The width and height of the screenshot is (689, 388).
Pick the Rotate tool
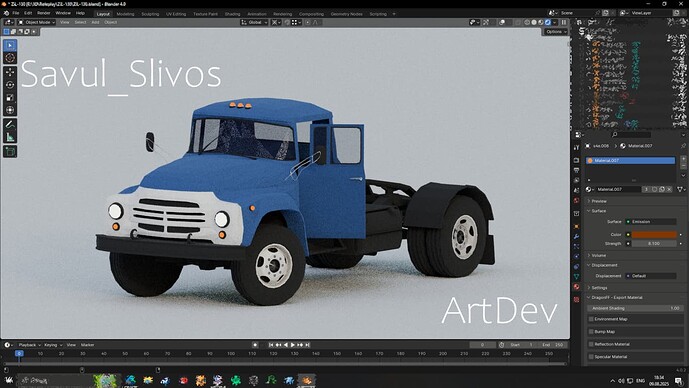click(10, 85)
